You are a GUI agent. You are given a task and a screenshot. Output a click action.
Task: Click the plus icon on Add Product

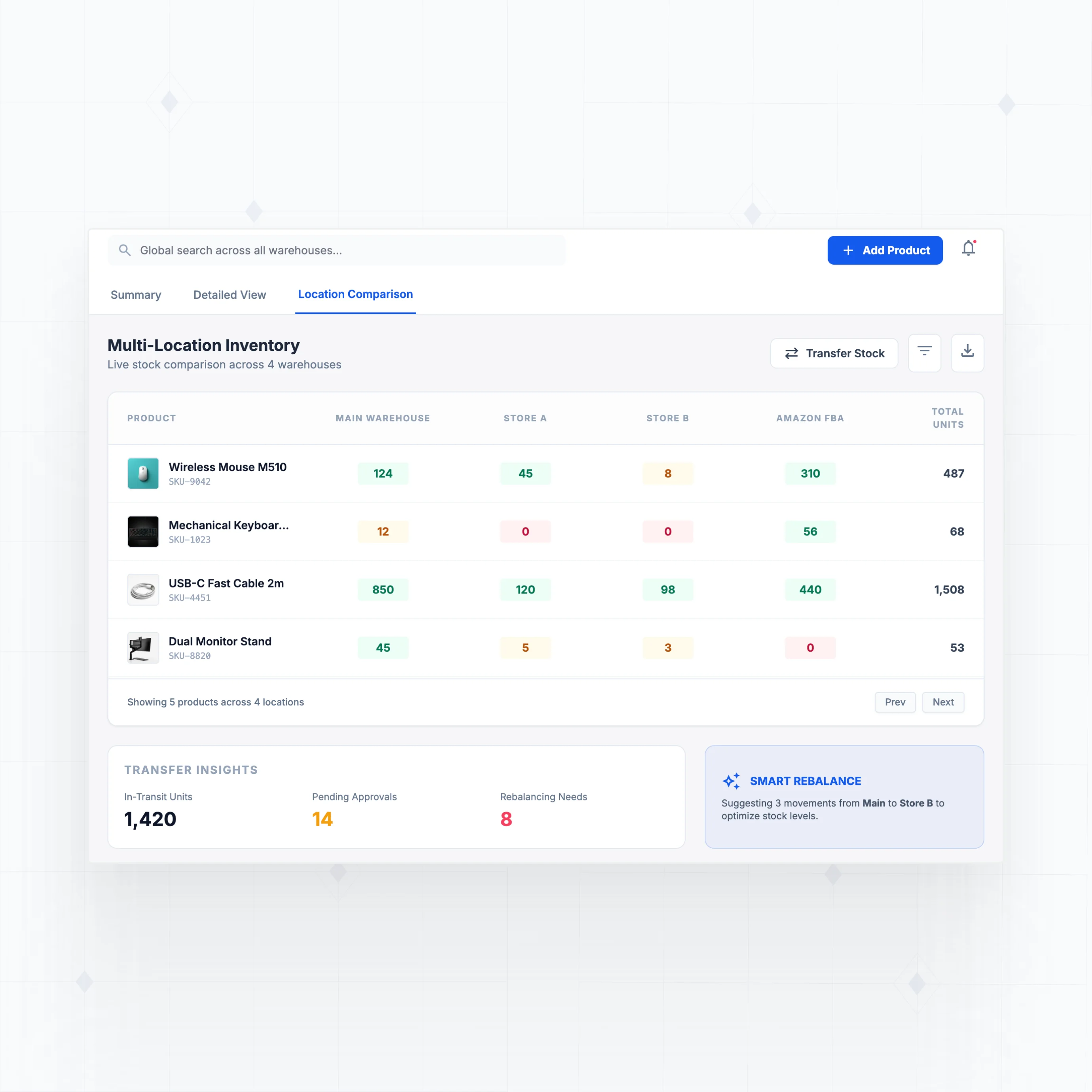point(847,250)
